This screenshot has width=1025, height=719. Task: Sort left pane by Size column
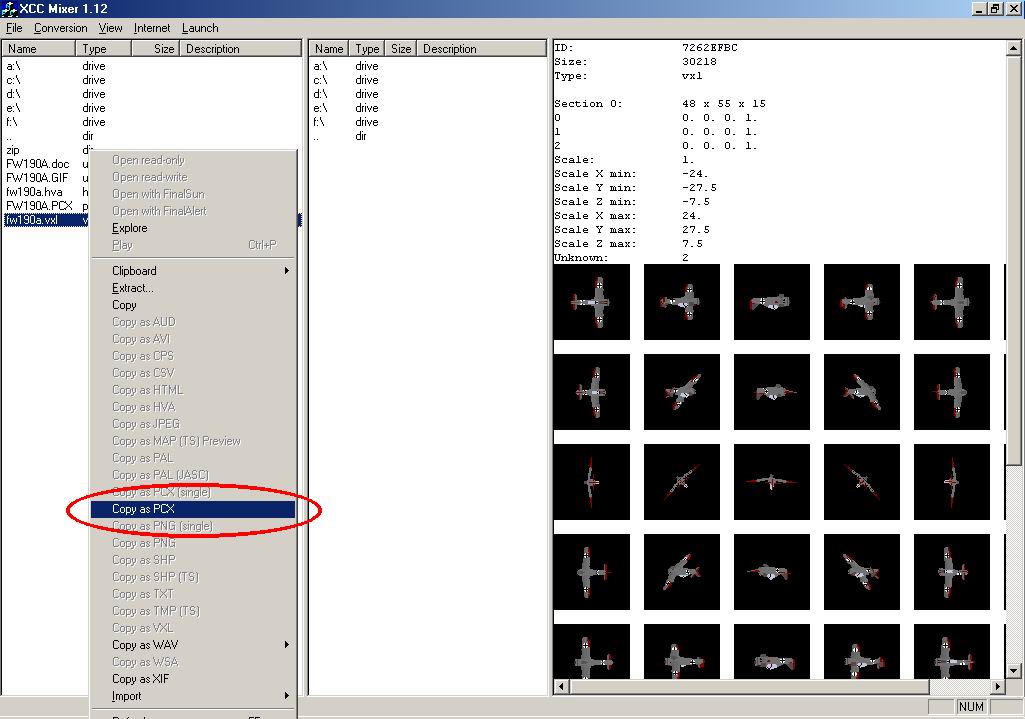155,48
